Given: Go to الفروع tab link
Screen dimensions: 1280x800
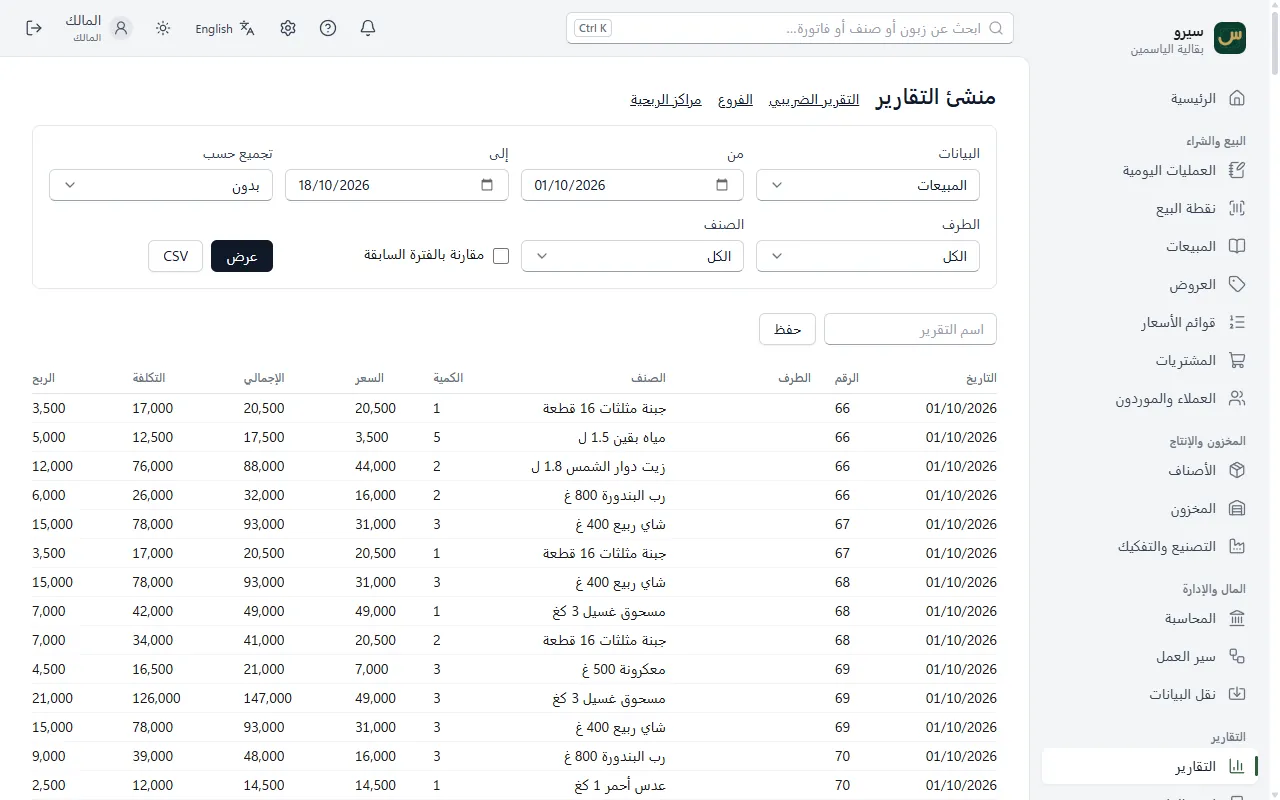Looking at the screenshot, I should [735, 100].
